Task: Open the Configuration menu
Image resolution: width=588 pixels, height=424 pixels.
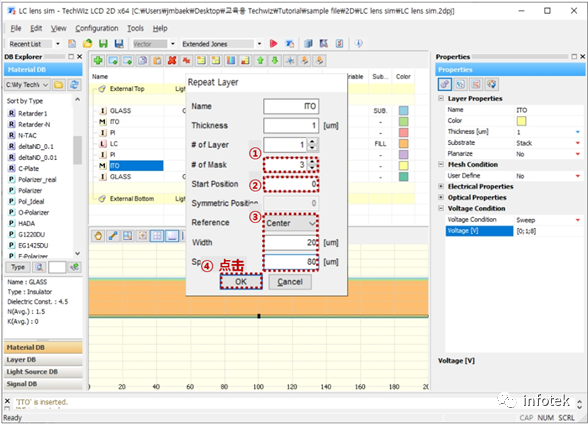Action: click(97, 28)
